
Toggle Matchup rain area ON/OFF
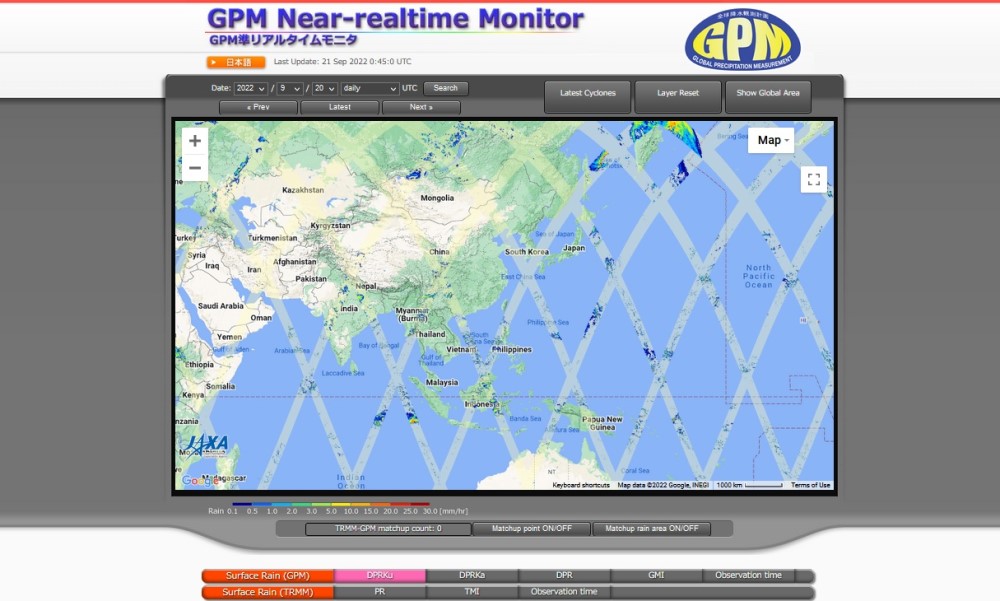(x=651, y=529)
